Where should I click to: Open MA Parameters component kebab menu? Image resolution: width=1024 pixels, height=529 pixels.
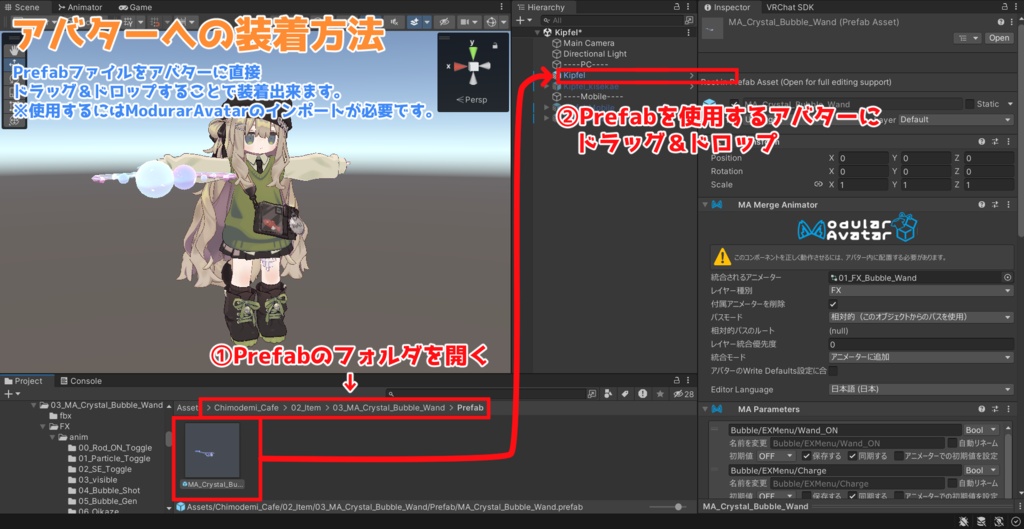1009,409
